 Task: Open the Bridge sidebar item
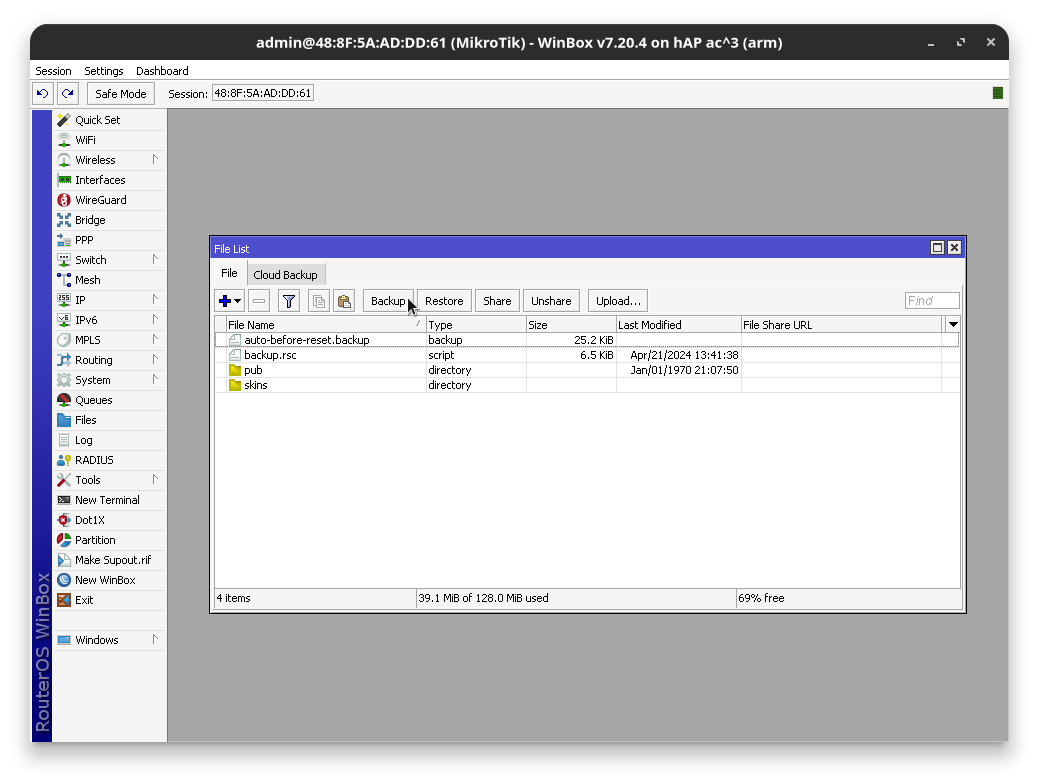coord(89,220)
